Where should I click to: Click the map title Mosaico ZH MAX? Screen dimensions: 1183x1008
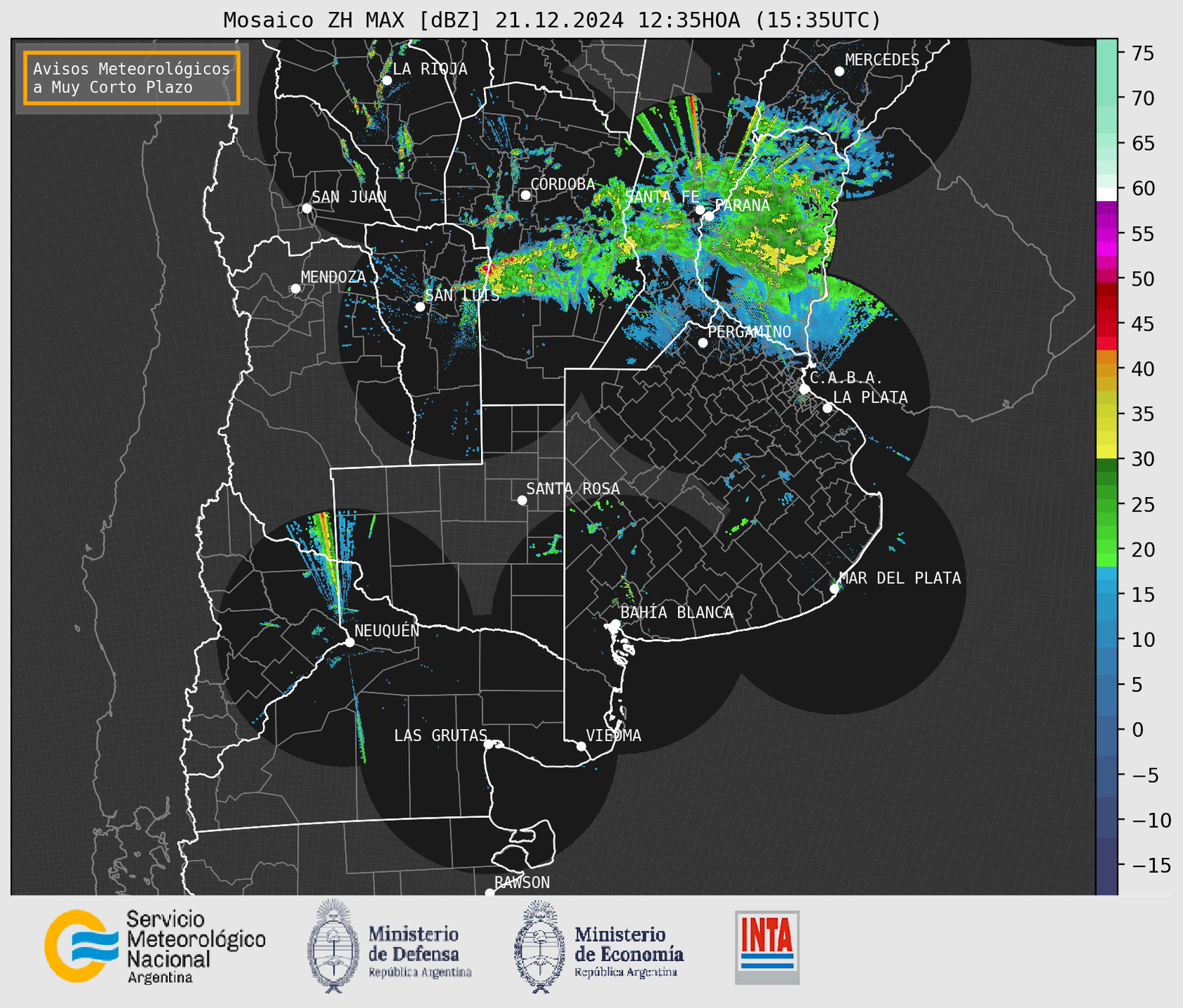coord(552,20)
